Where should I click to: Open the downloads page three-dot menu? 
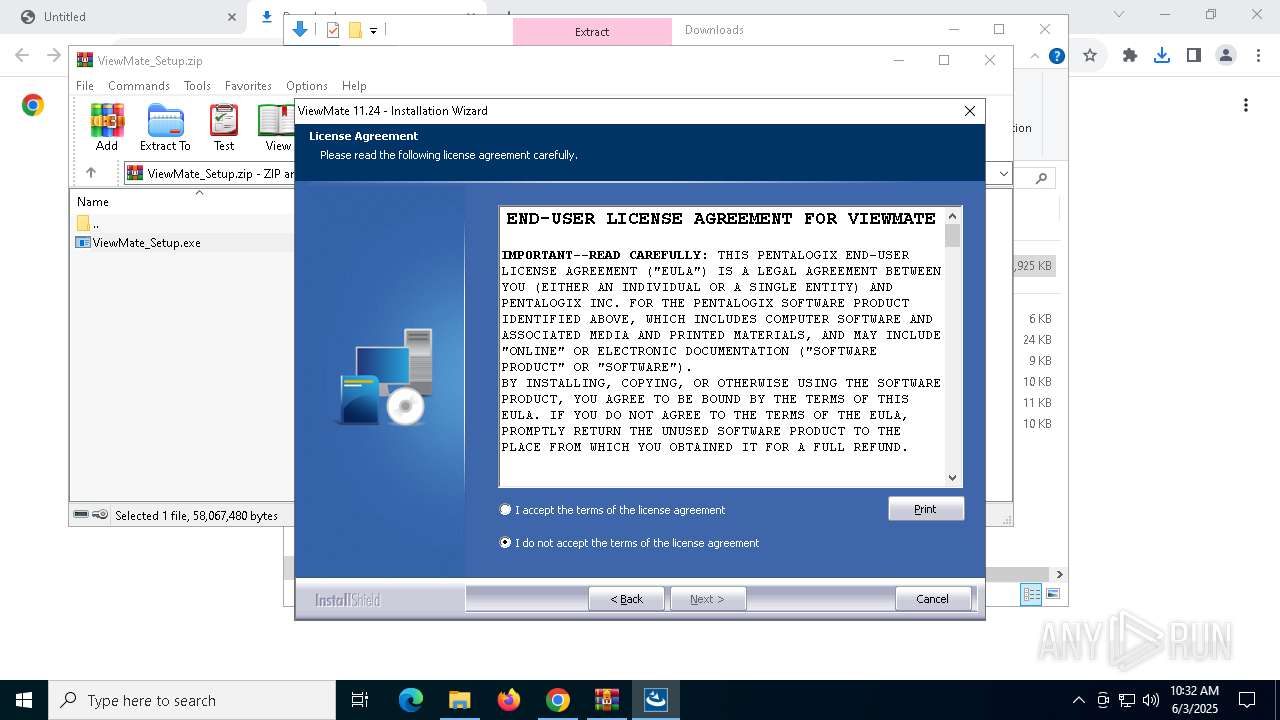[x=1246, y=105]
